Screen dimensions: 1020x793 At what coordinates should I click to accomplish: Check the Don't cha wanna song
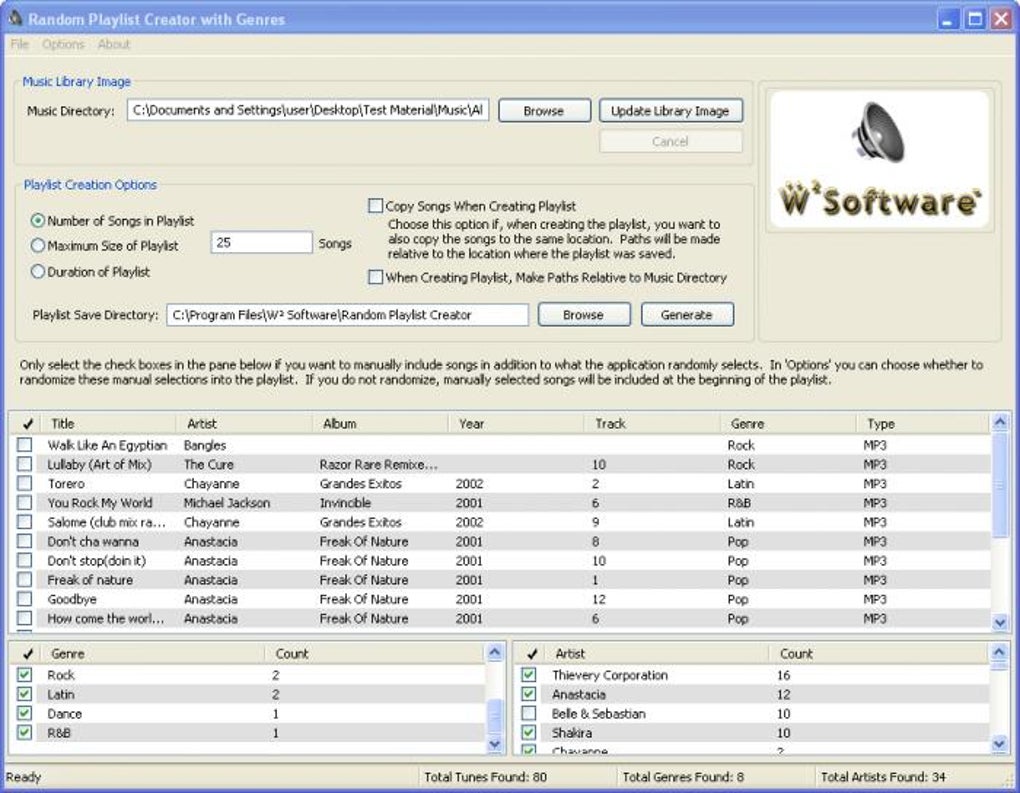click(x=25, y=541)
